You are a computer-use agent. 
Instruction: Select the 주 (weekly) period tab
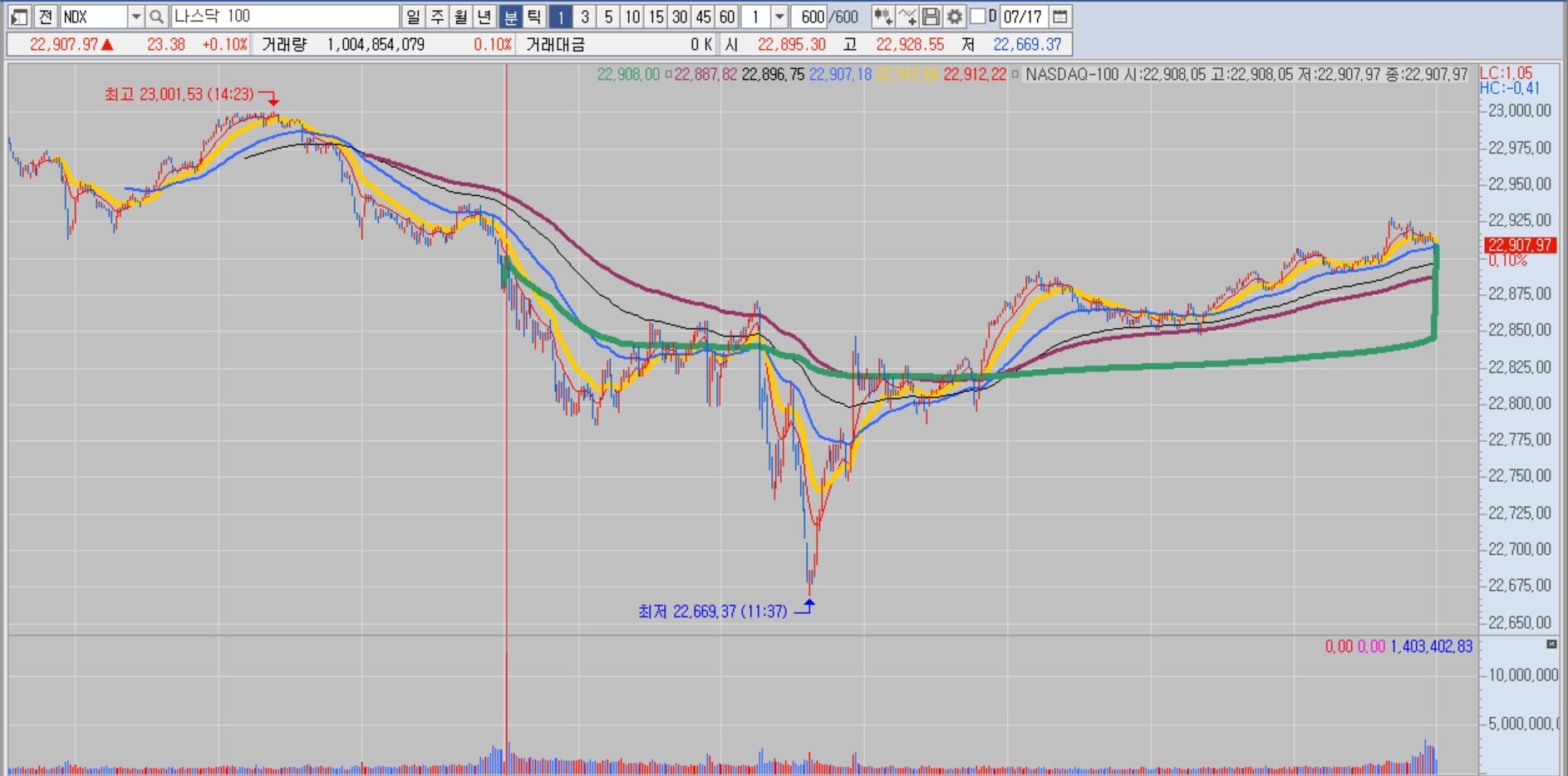pyautogui.click(x=437, y=17)
